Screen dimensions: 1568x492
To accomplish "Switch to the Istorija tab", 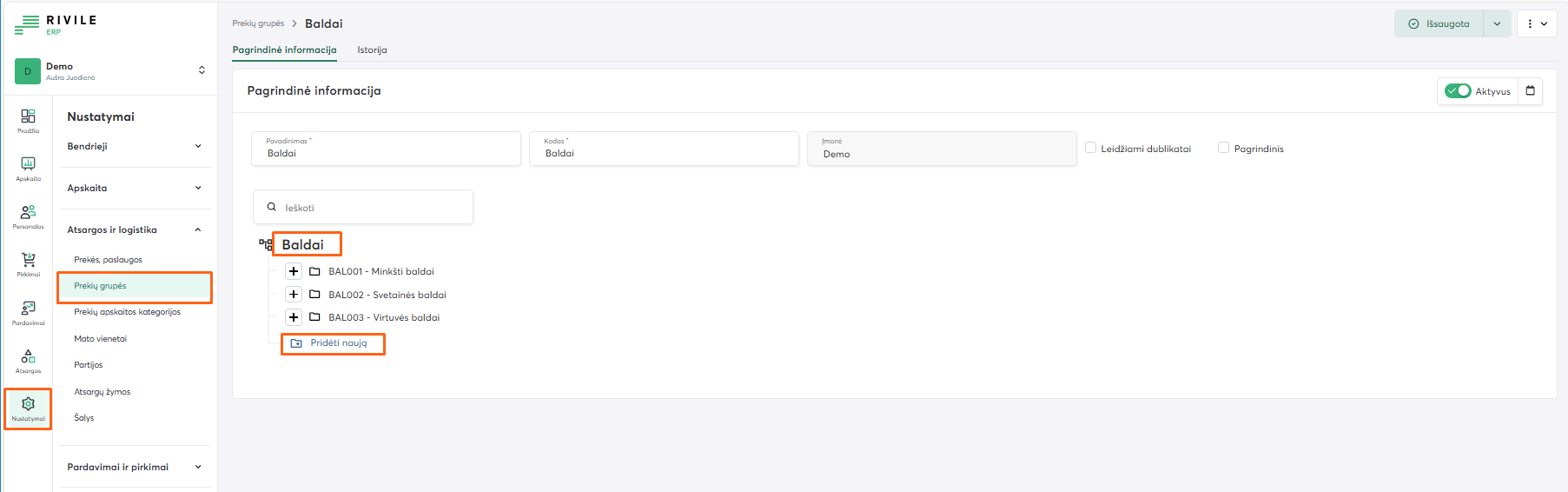I will (x=372, y=50).
